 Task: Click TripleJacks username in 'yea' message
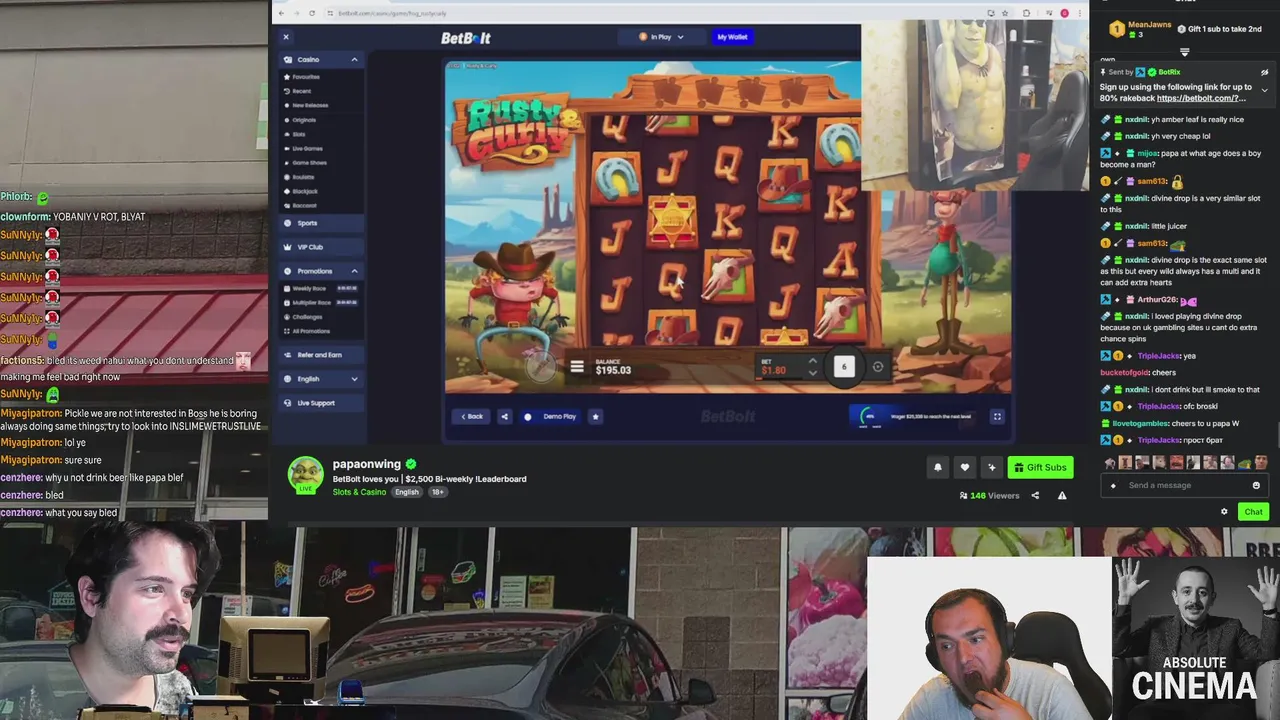(1158, 355)
